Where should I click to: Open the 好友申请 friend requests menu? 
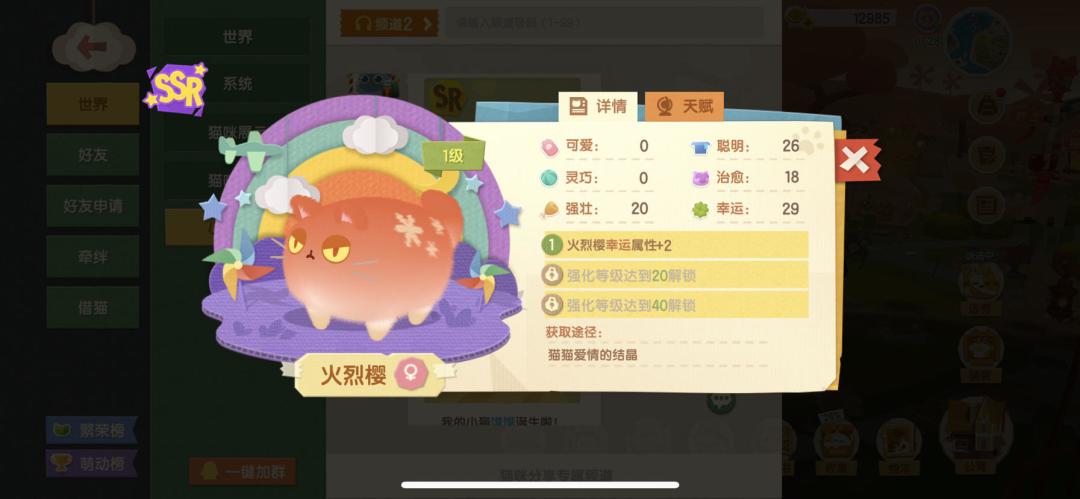[x=93, y=206]
